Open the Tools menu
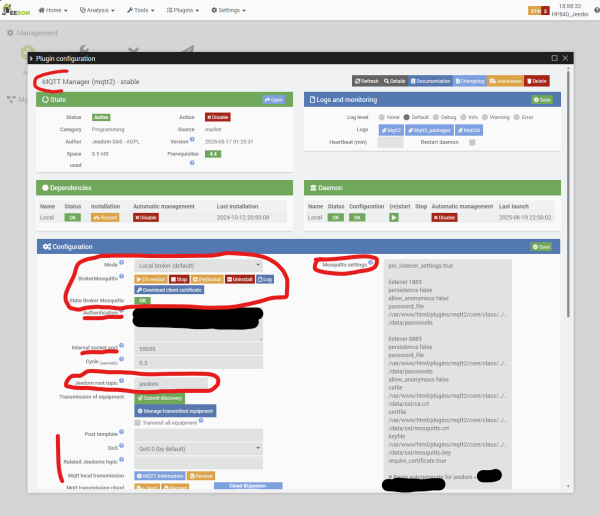This screenshot has height=516, width=600. point(140,10)
